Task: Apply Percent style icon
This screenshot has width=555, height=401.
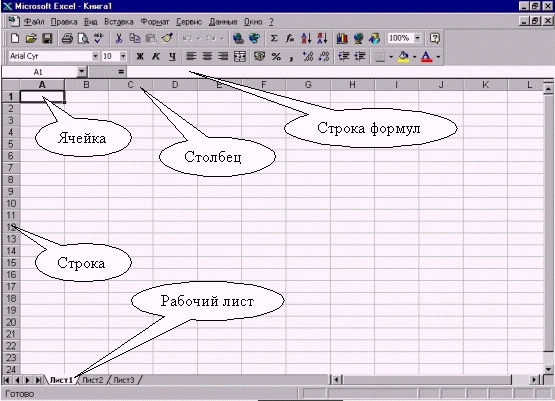Action: pyautogui.click(x=276, y=56)
